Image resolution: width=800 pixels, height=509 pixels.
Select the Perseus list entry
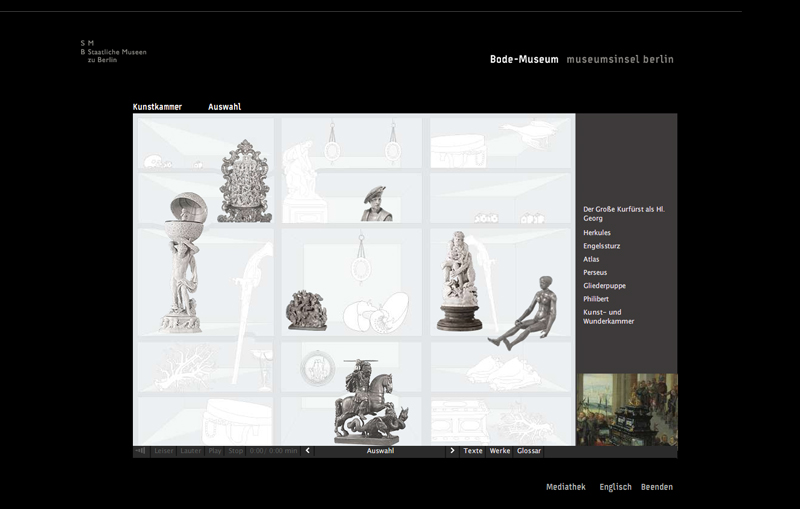click(x=595, y=272)
